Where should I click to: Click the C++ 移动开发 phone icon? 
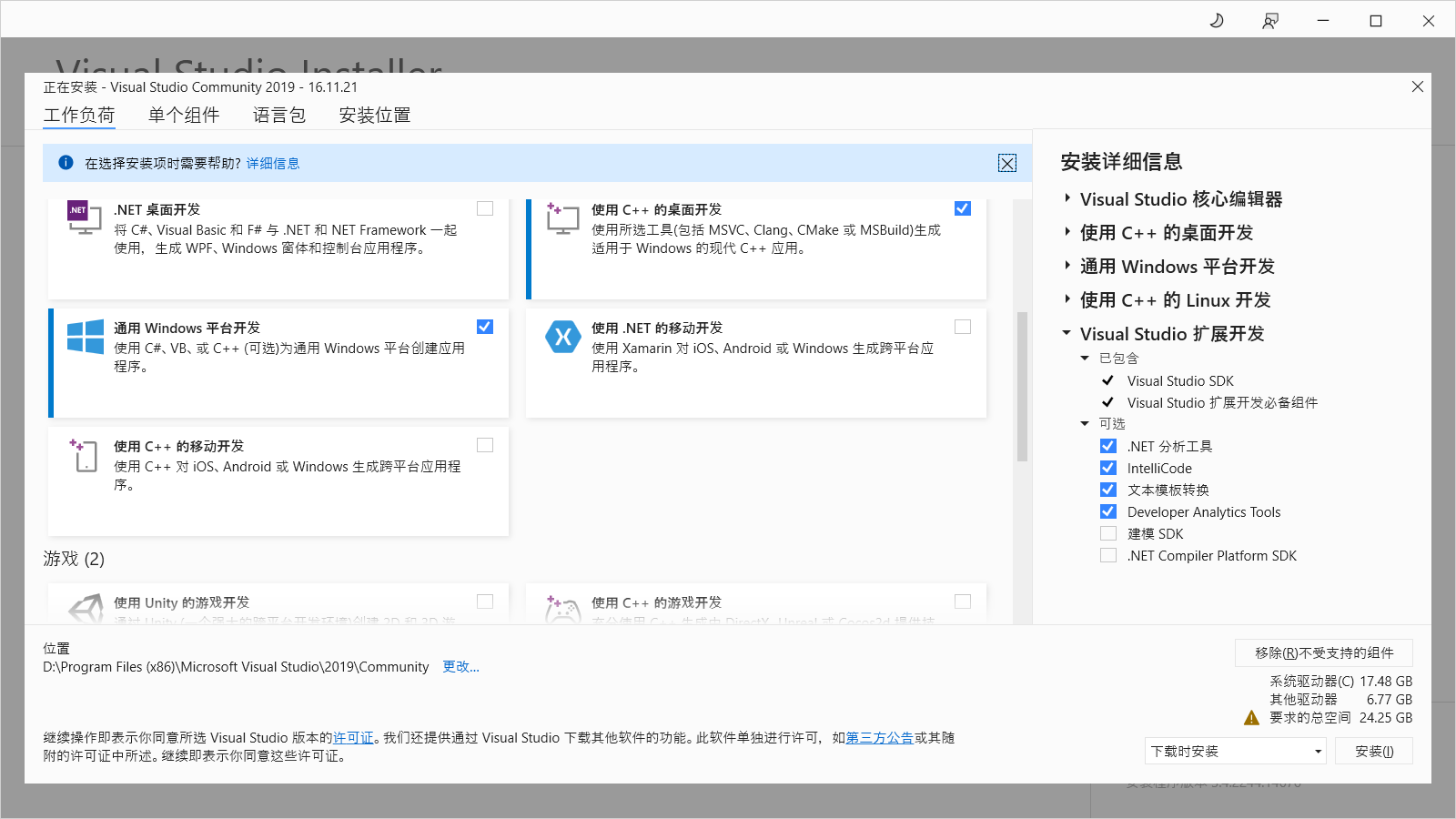[x=84, y=456]
